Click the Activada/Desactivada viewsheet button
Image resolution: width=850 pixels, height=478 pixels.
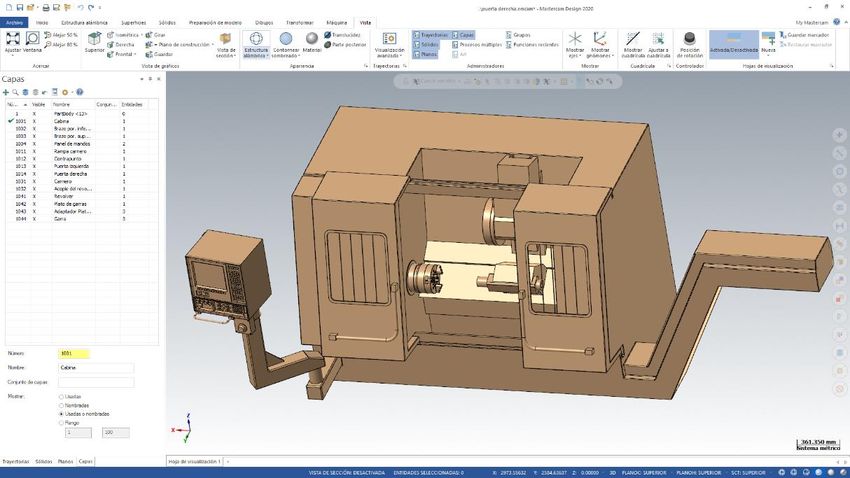[733, 42]
